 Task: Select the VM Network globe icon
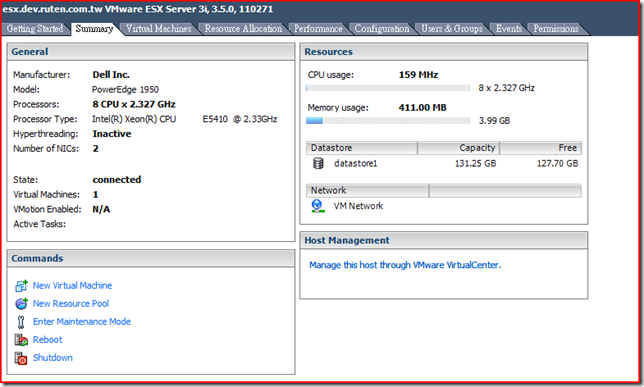[317, 206]
